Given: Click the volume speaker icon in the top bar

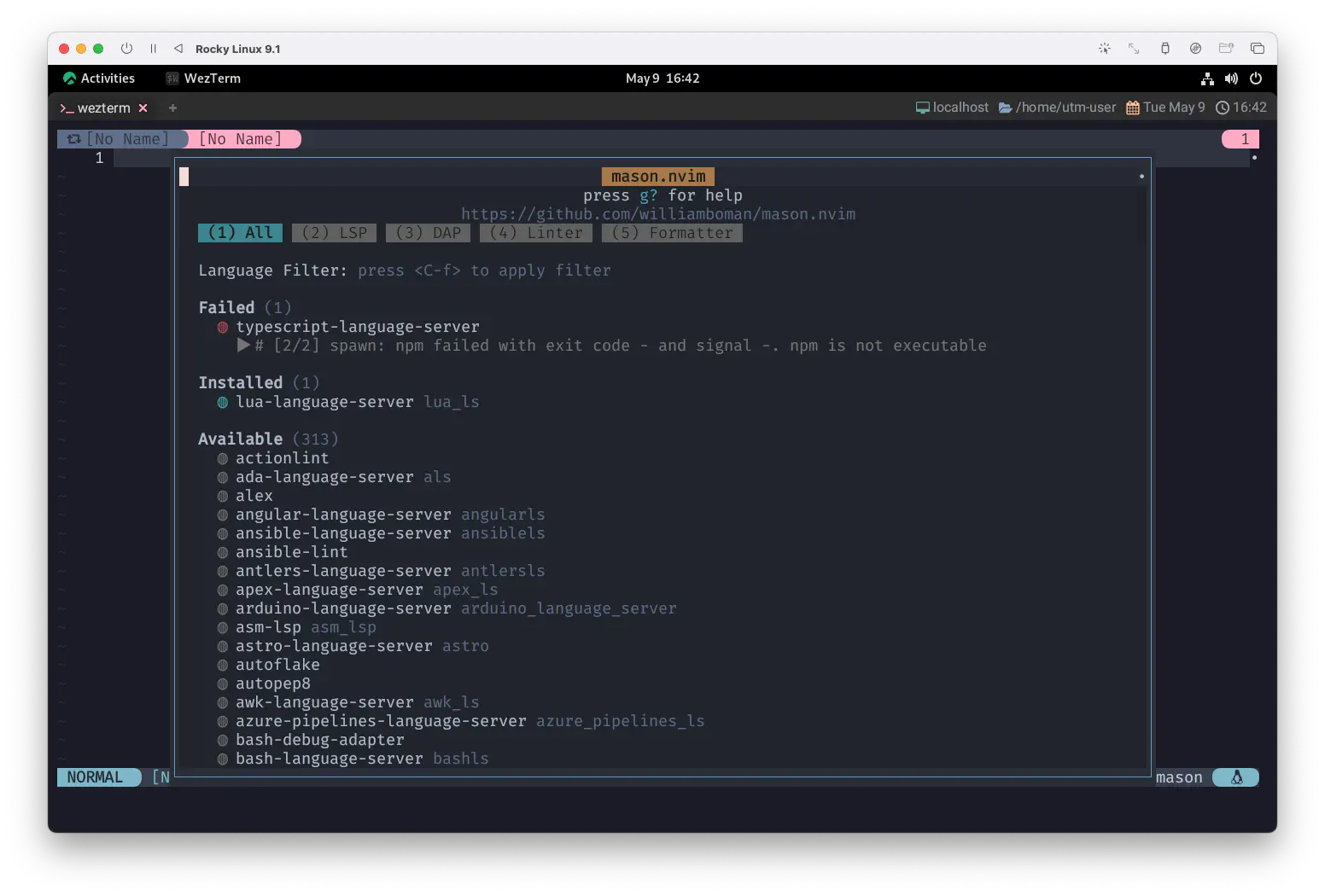Looking at the screenshot, I should [1231, 79].
